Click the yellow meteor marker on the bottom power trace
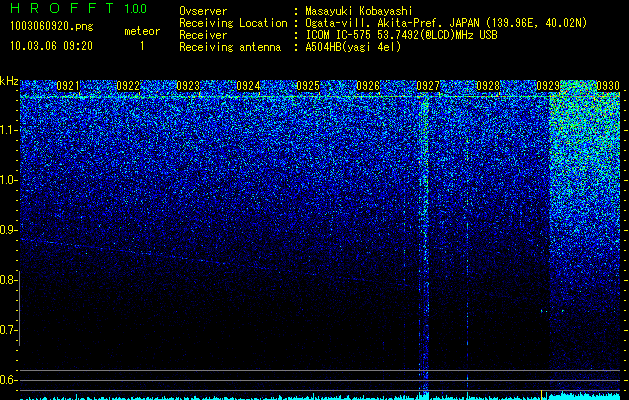 click(542, 395)
